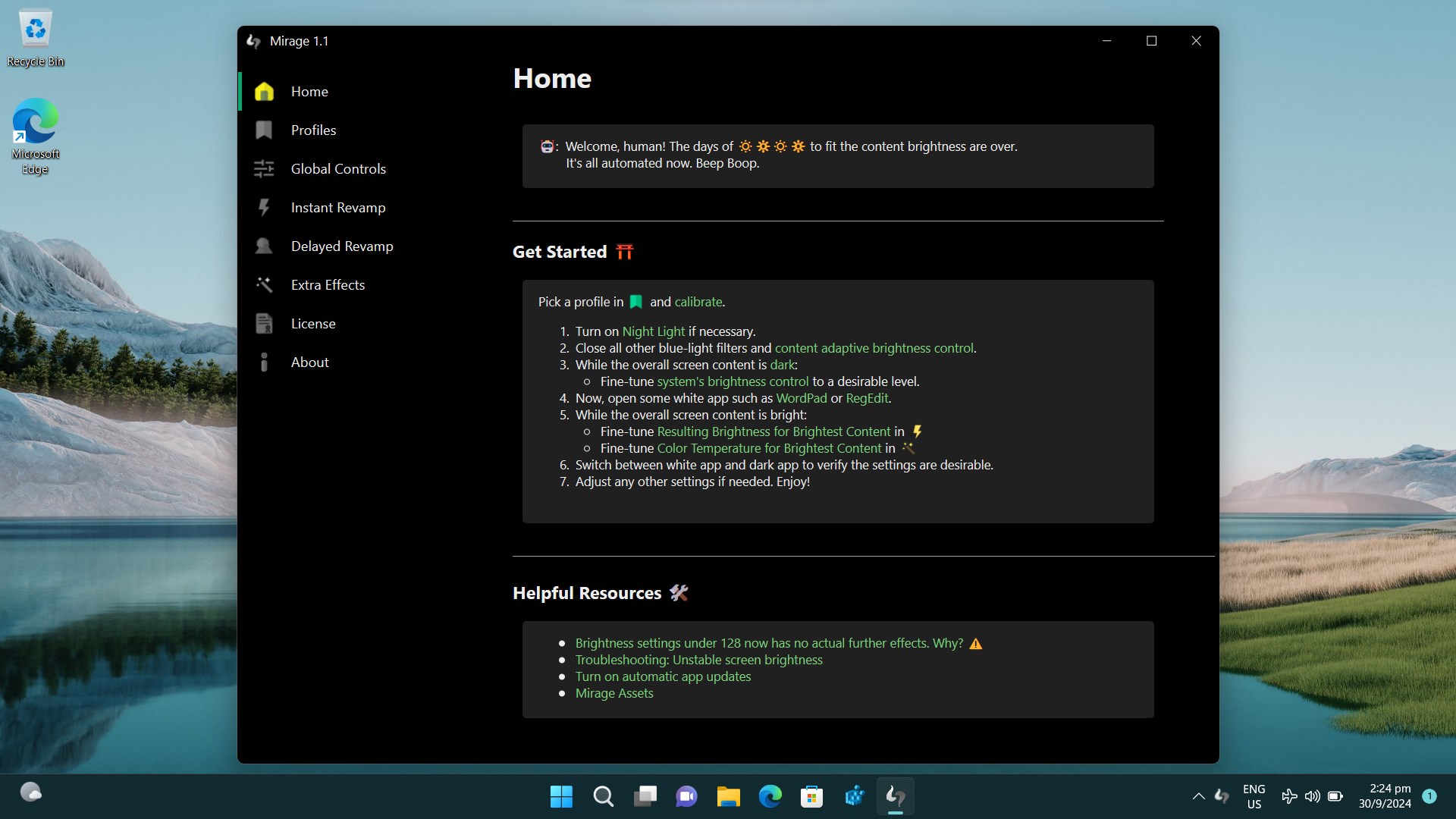This screenshot has height=819, width=1456.
Task: Click content adaptive brightness control link
Action: pos(874,348)
